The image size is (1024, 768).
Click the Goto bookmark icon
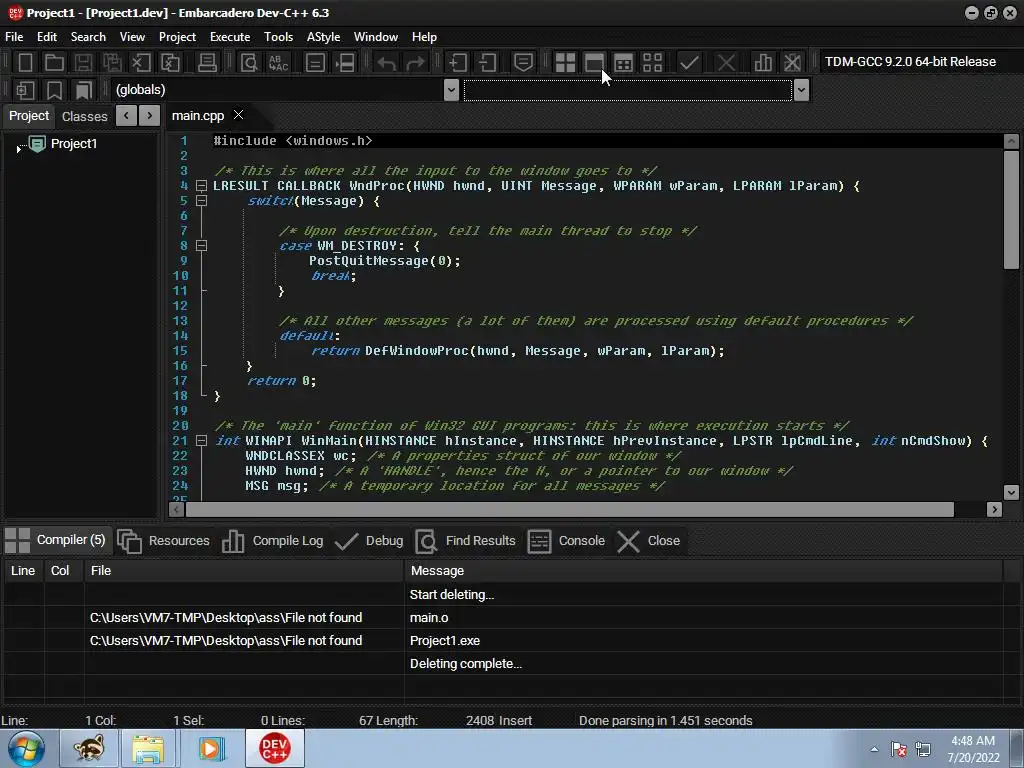pyautogui.click(x=84, y=90)
